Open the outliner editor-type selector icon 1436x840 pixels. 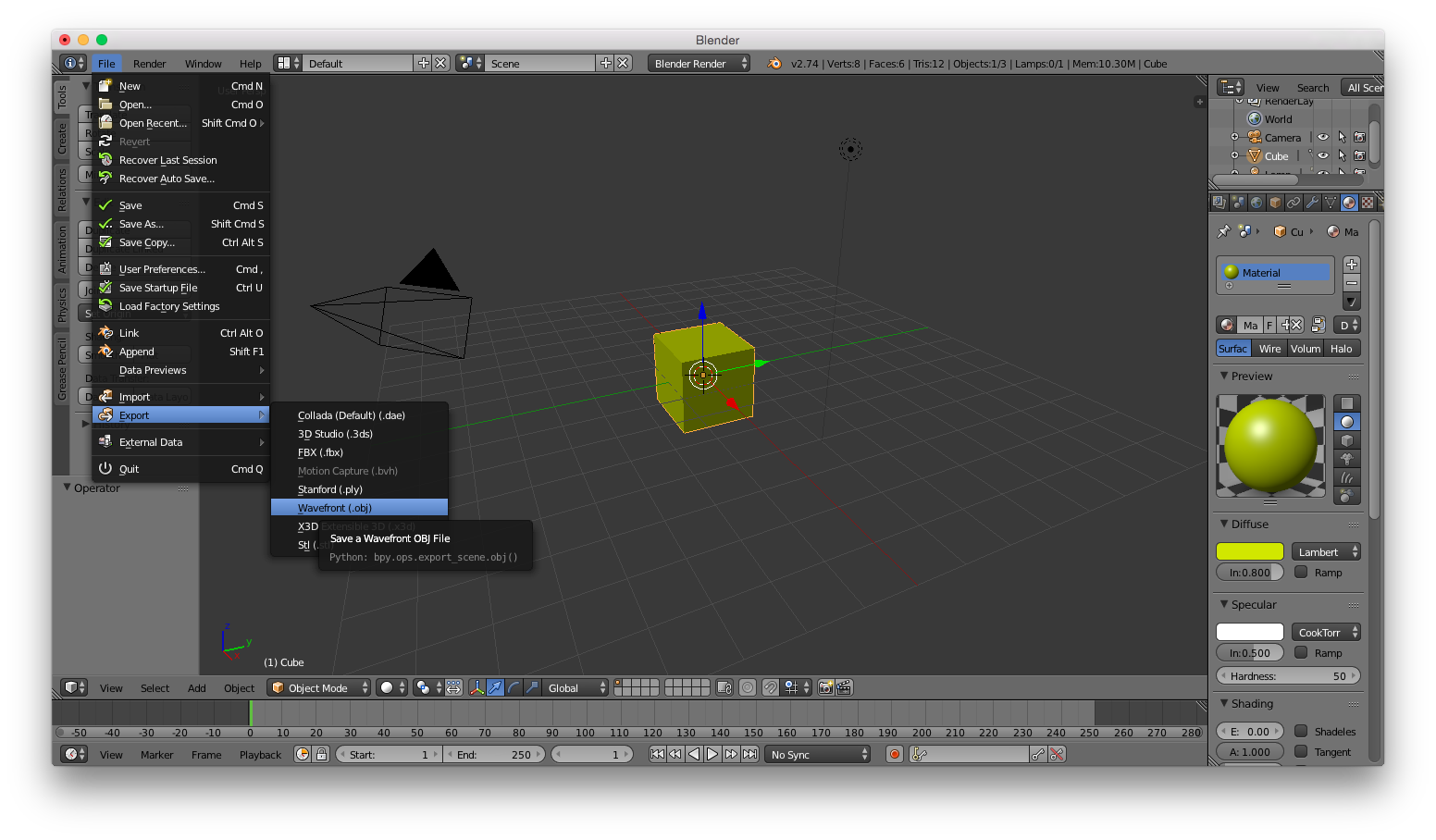click(x=1230, y=87)
